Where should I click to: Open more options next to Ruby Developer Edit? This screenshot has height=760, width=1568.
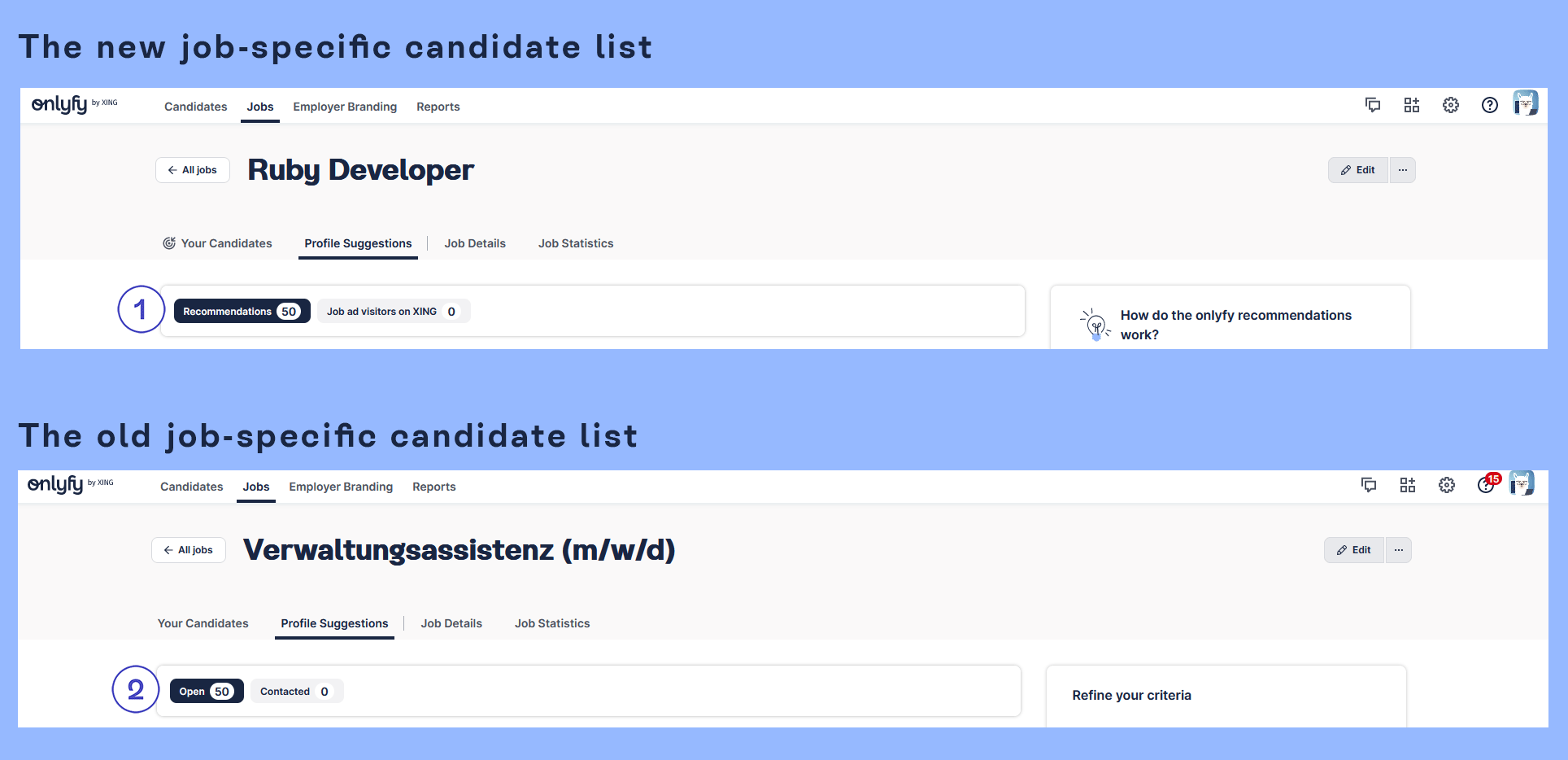1403,170
